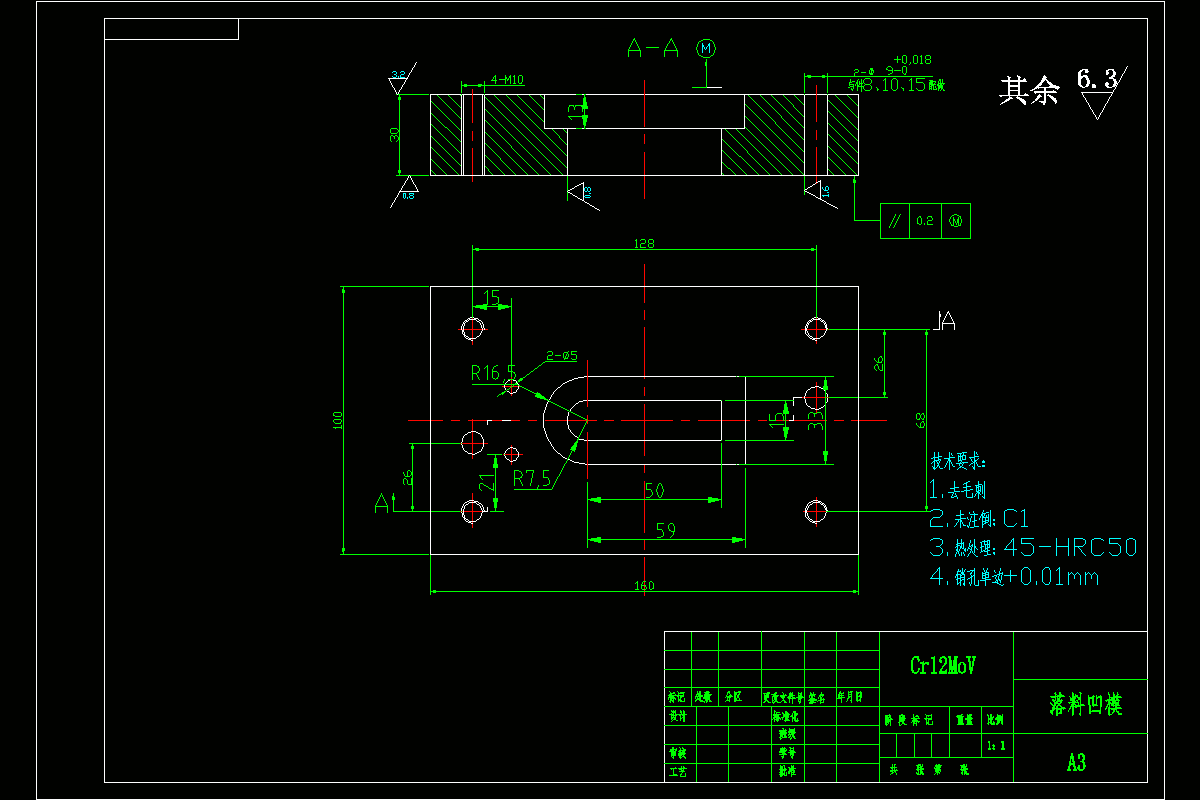The image size is (1200, 800).
Task: Click the material text "Cr12MoV"
Action: 943,665
